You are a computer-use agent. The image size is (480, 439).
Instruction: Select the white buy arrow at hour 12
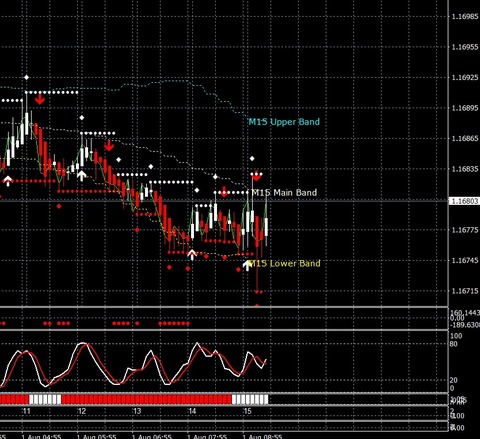(x=82, y=176)
